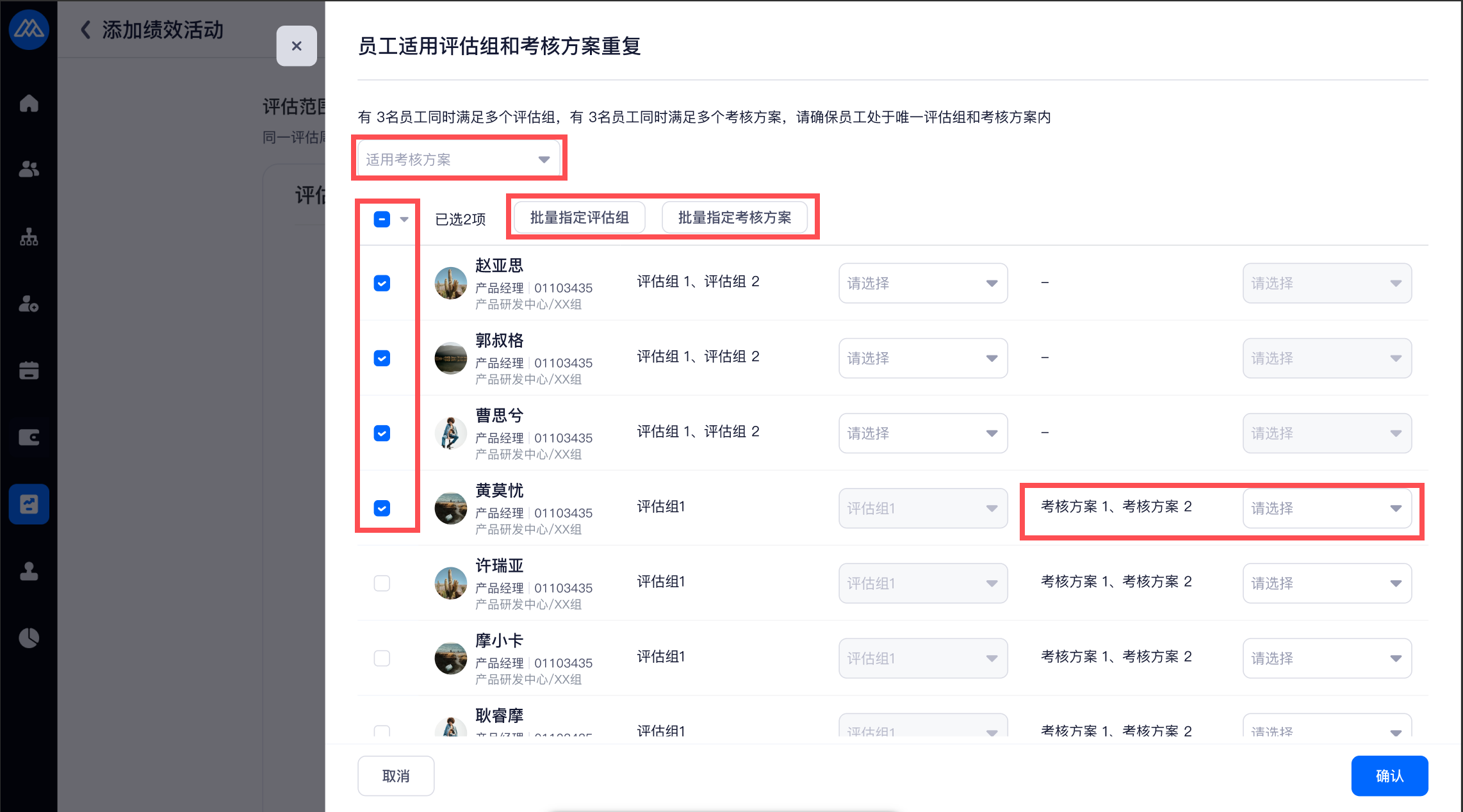Close the drawer with the X button

pyautogui.click(x=296, y=46)
